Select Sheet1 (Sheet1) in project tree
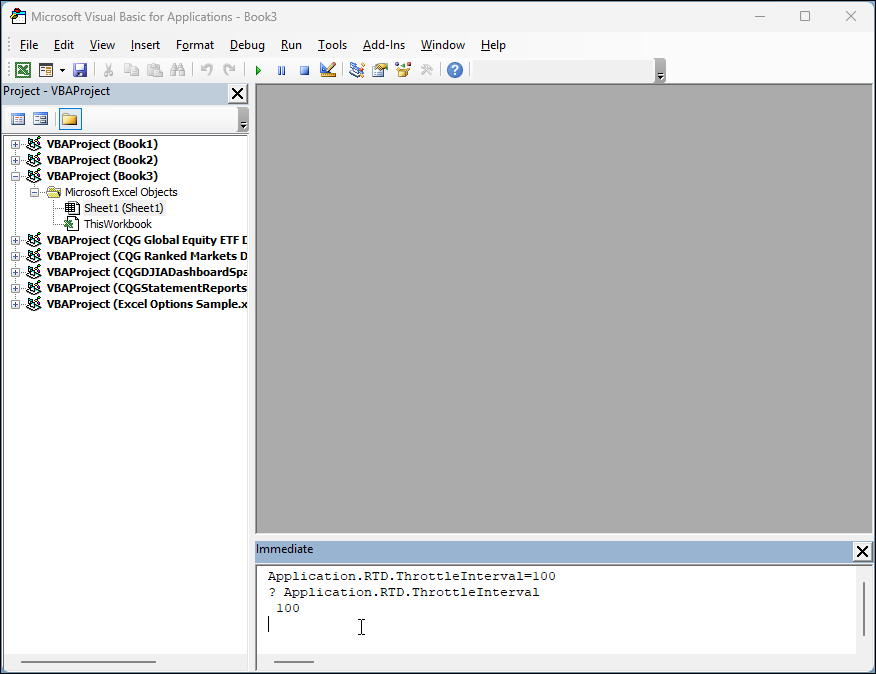876x674 pixels. coord(123,208)
